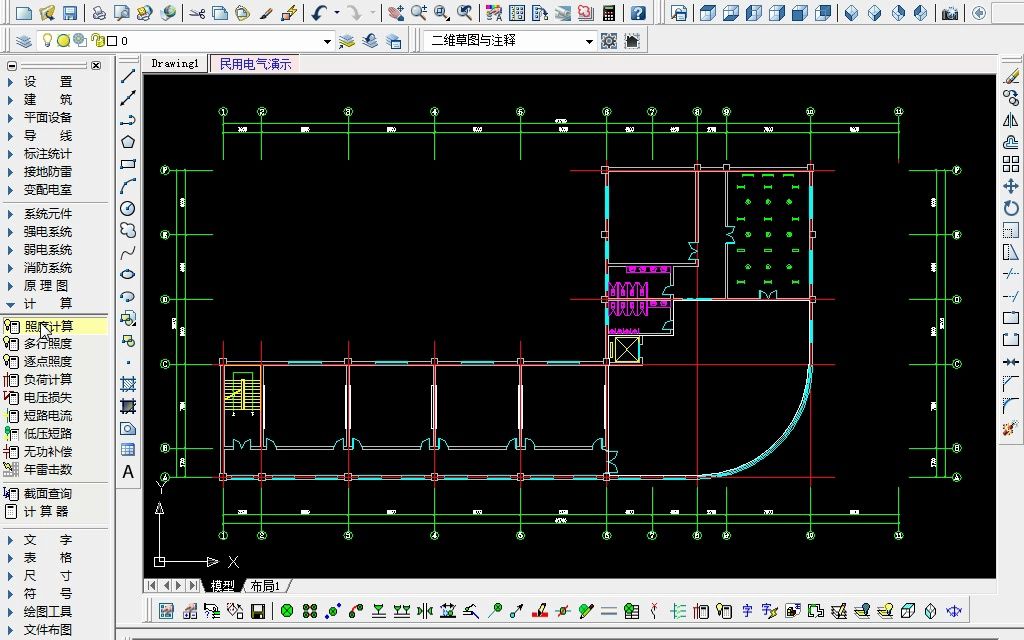Select the Rotate modify tool

pyautogui.click(x=1011, y=208)
